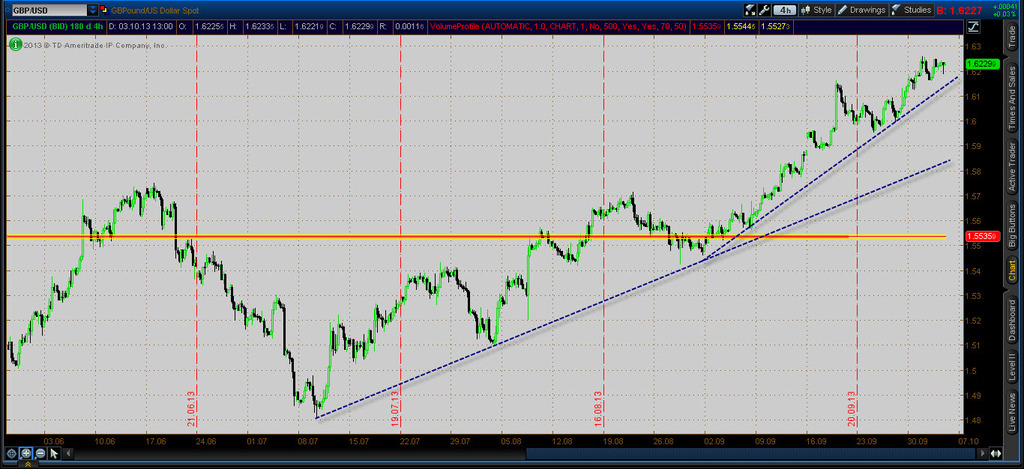This screenshot has width=1024, height=469.
Task: Click the scroll left arrow on time axis
Action: click(x=67, y=453)
